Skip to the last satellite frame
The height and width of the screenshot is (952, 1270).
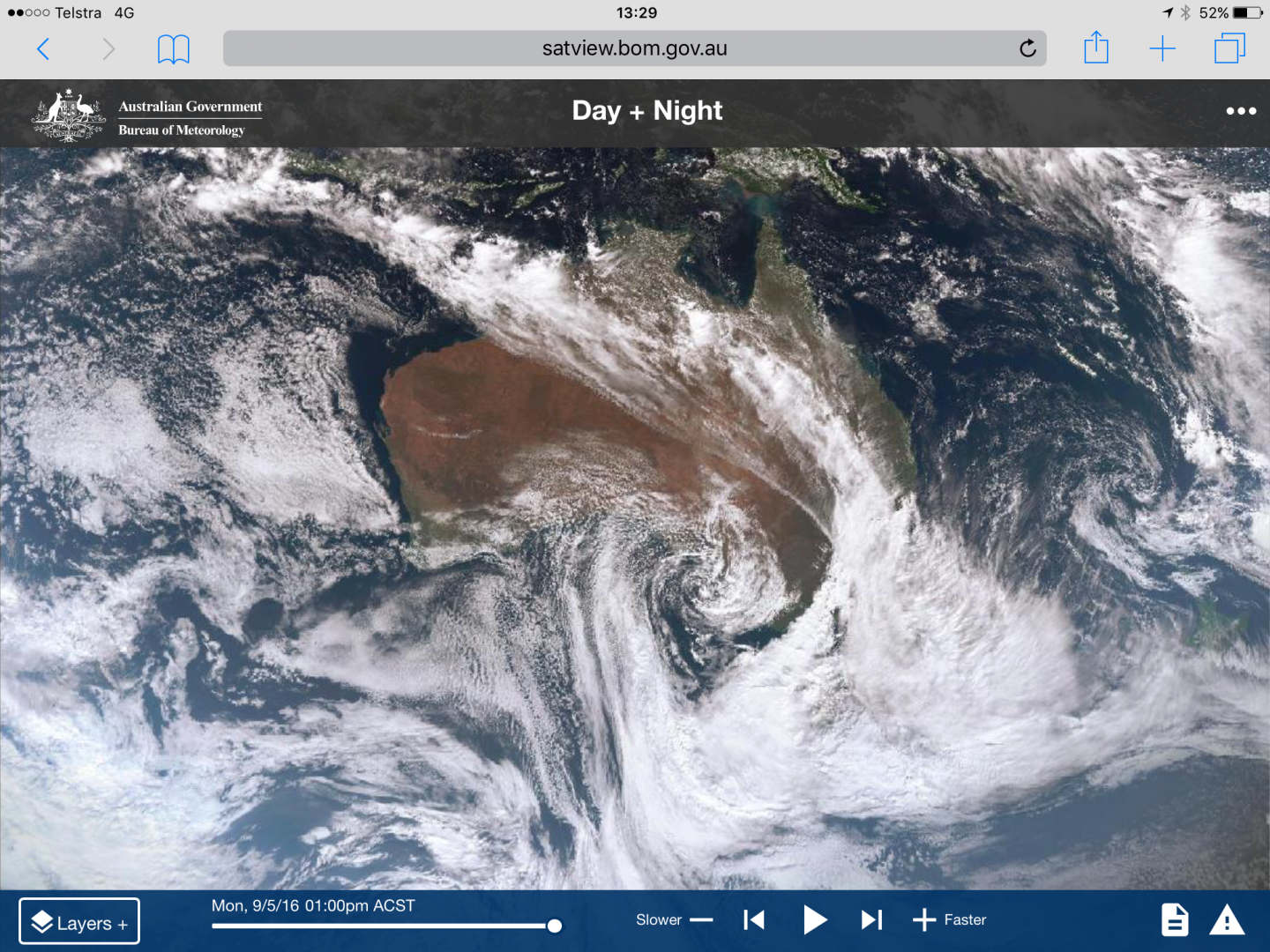[871, 920]
